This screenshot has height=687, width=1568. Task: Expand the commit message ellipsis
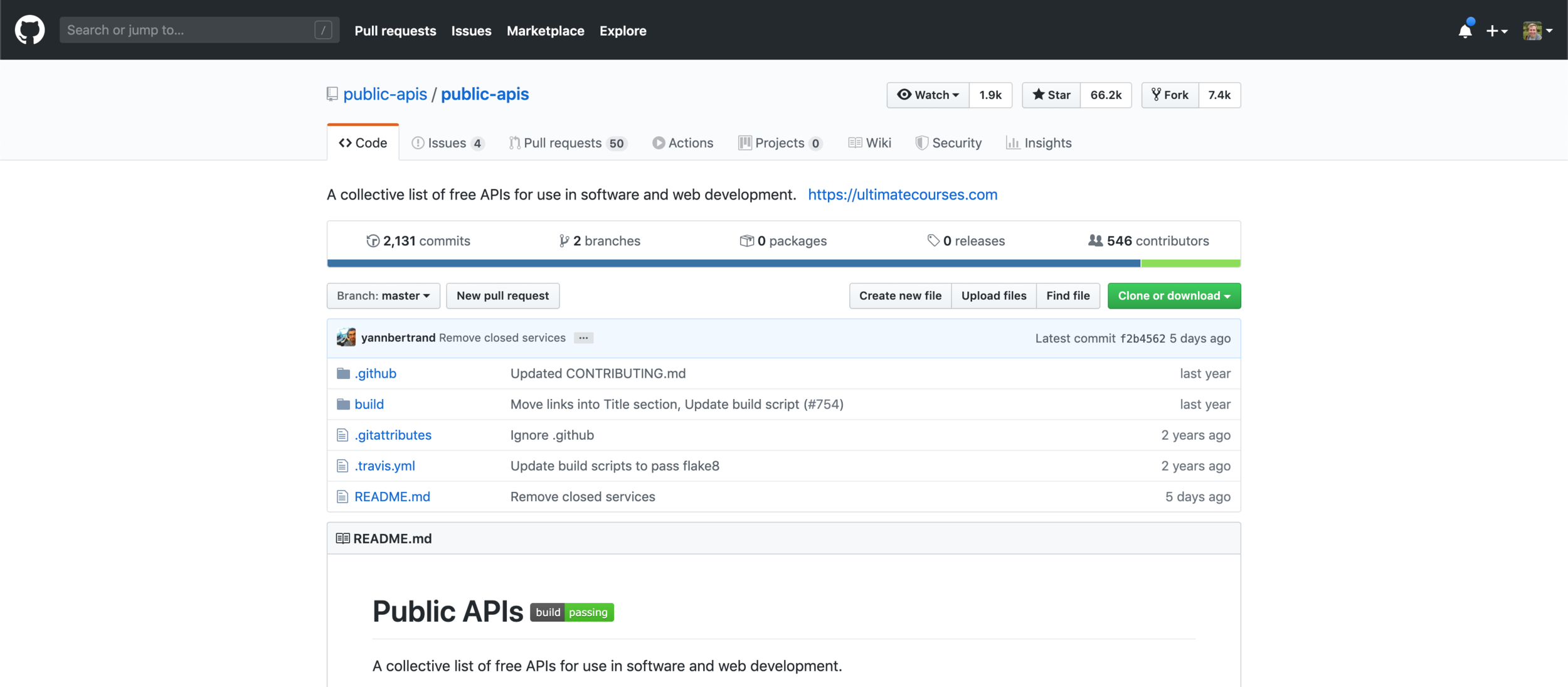tap(583, 338)
